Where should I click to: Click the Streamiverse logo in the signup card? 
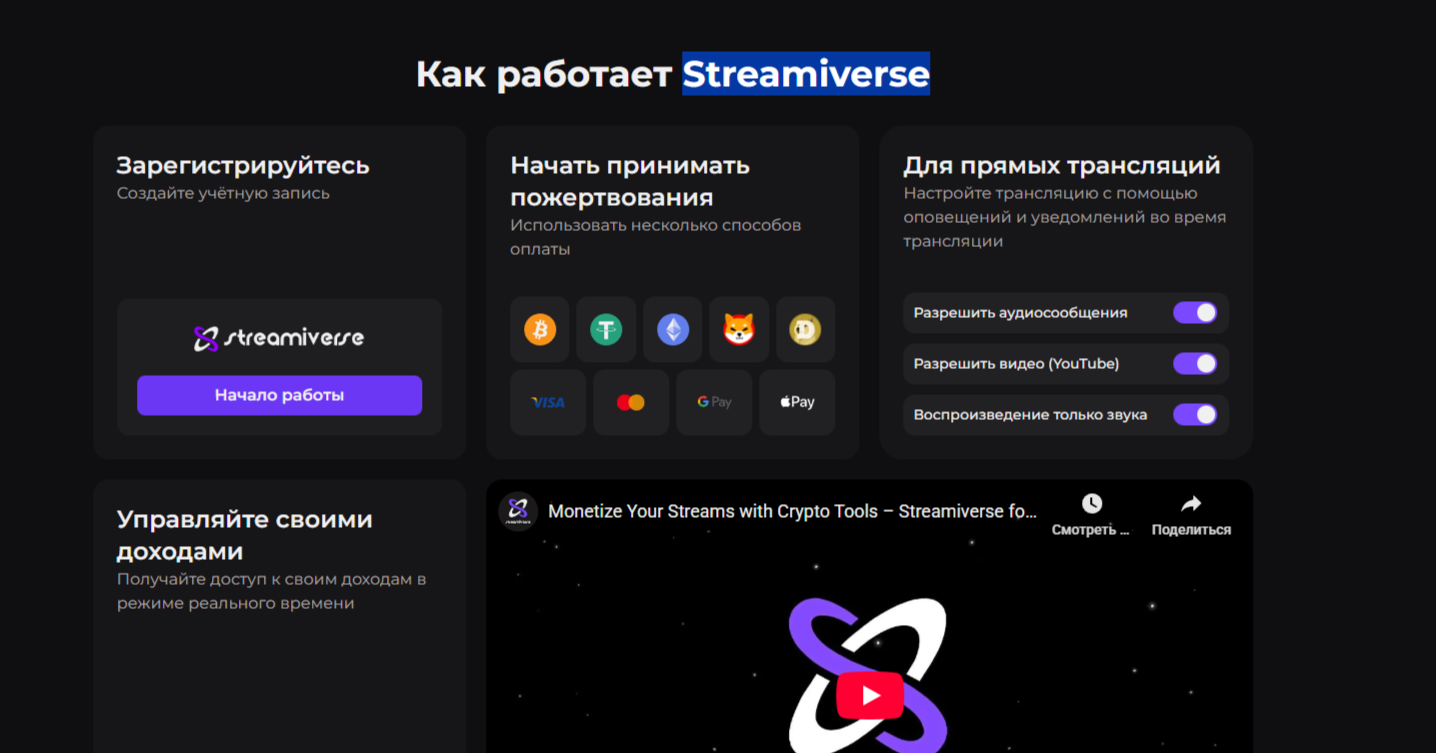[x=279, y=337]
